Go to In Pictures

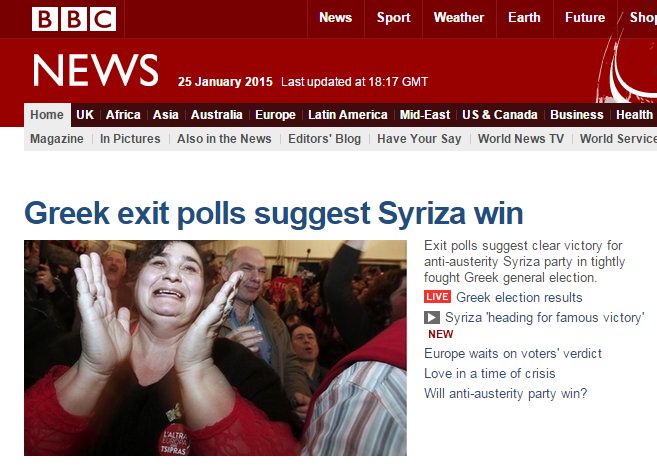click(x=130, y=139)
